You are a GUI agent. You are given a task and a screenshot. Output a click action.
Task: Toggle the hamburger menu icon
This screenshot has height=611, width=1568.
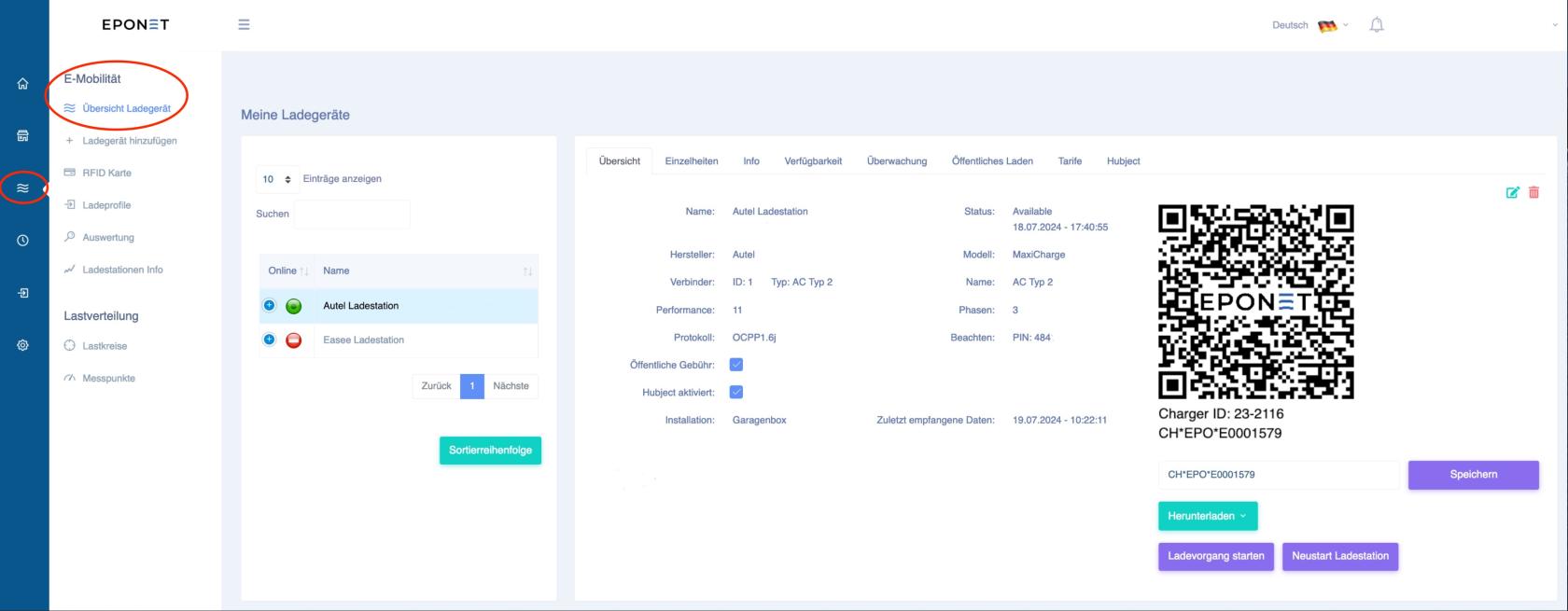coord(244,25)
